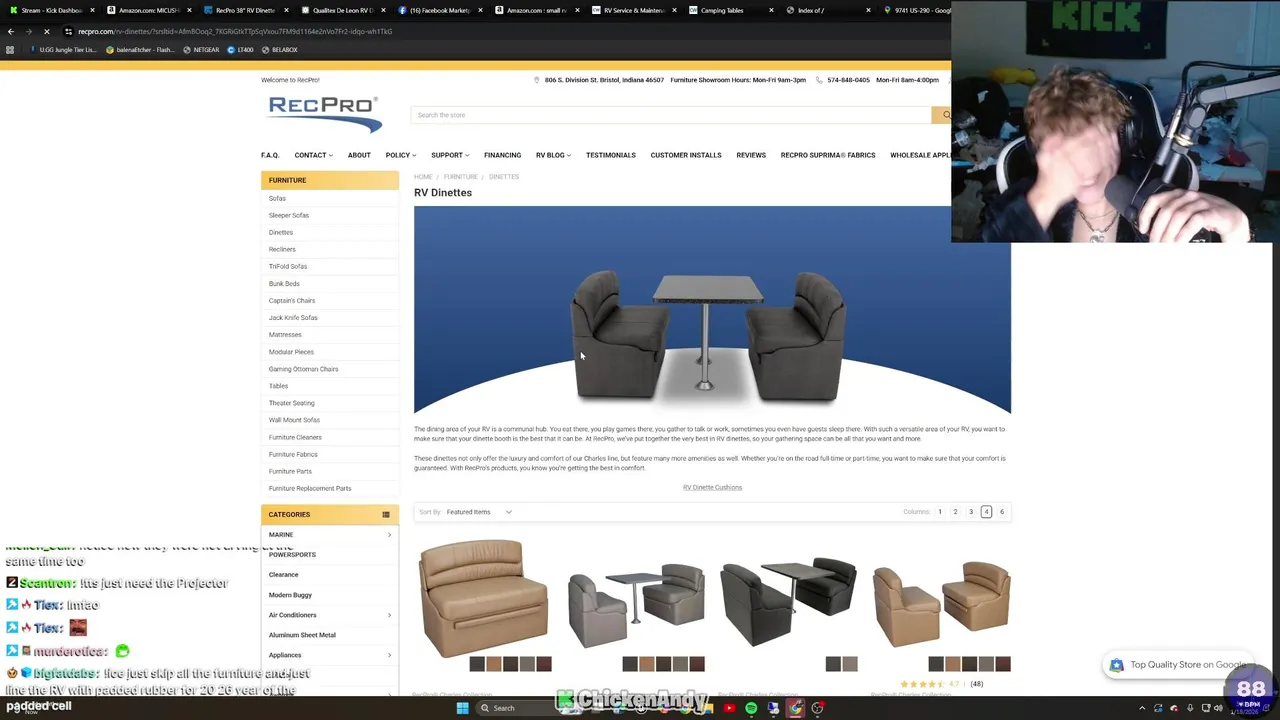Image resolution: width=1280 pixels, height=720 pixels.
Task: Open the Spotify taskbar icon
Action: tap(751, 708)
